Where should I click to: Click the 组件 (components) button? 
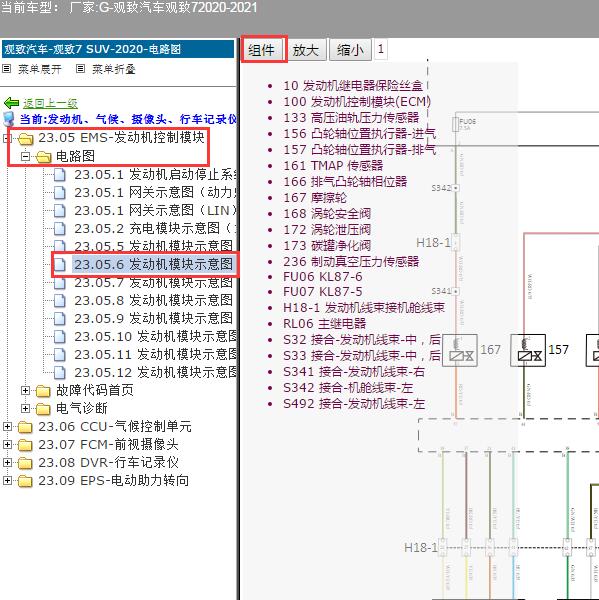click(x=264, y=50)
